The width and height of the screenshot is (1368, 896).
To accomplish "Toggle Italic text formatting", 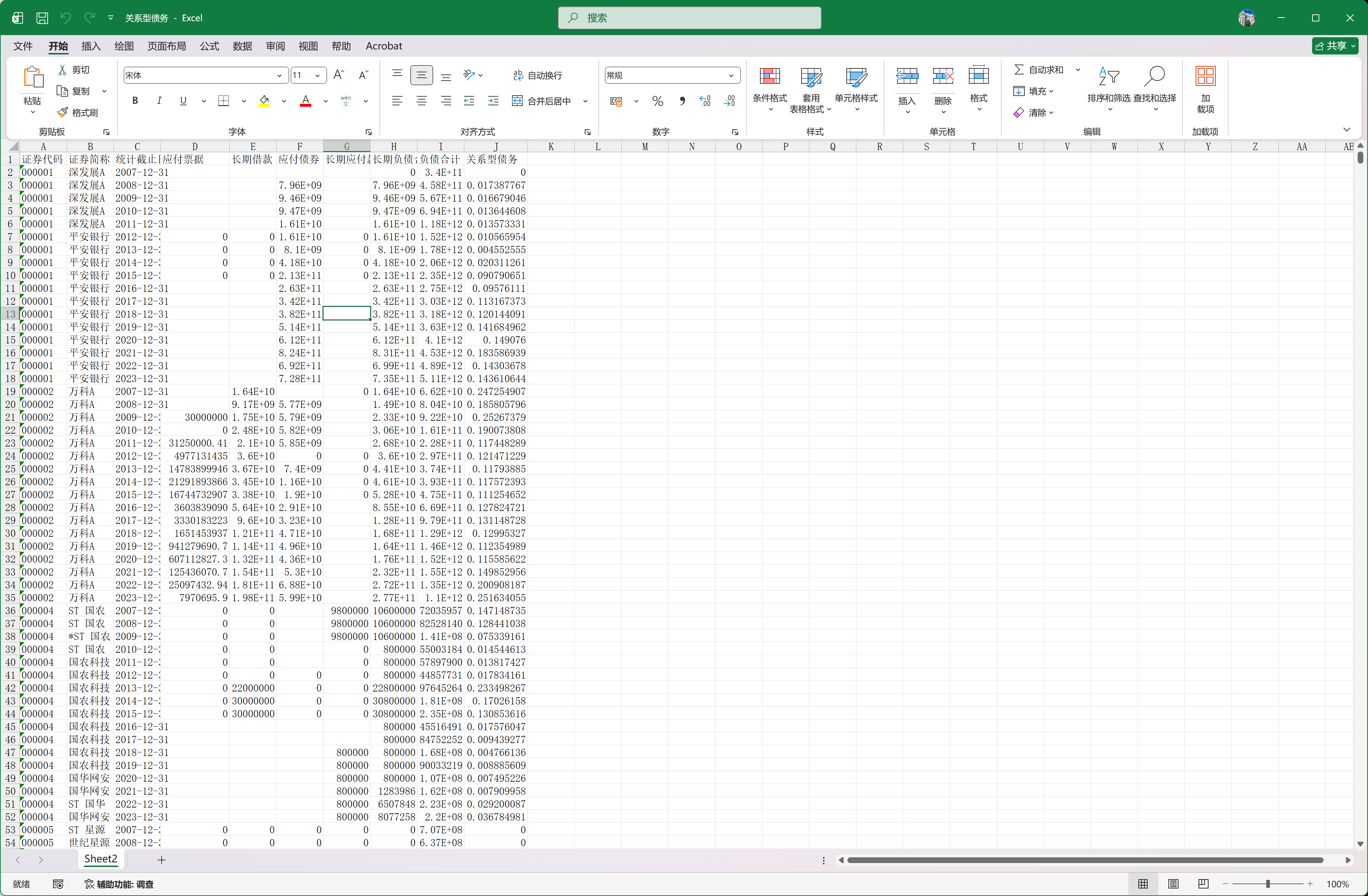I will coord(159,101).
